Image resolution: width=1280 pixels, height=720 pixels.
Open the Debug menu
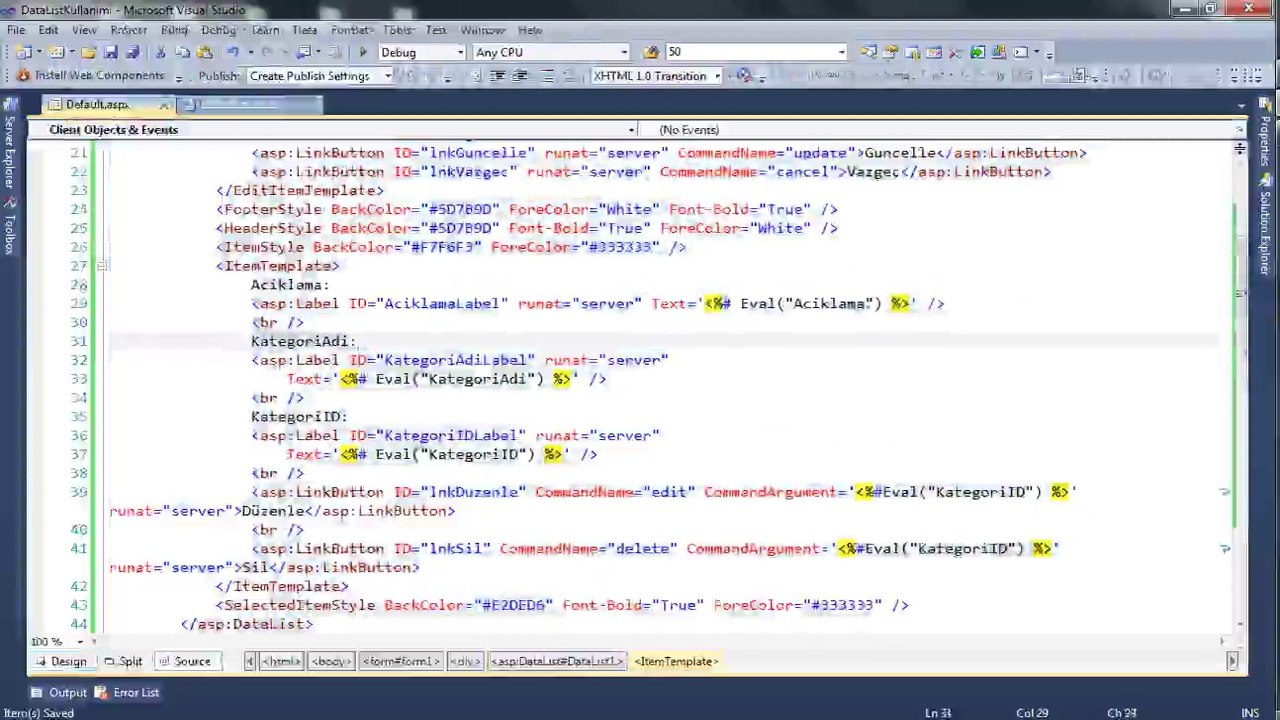point(219,30)
